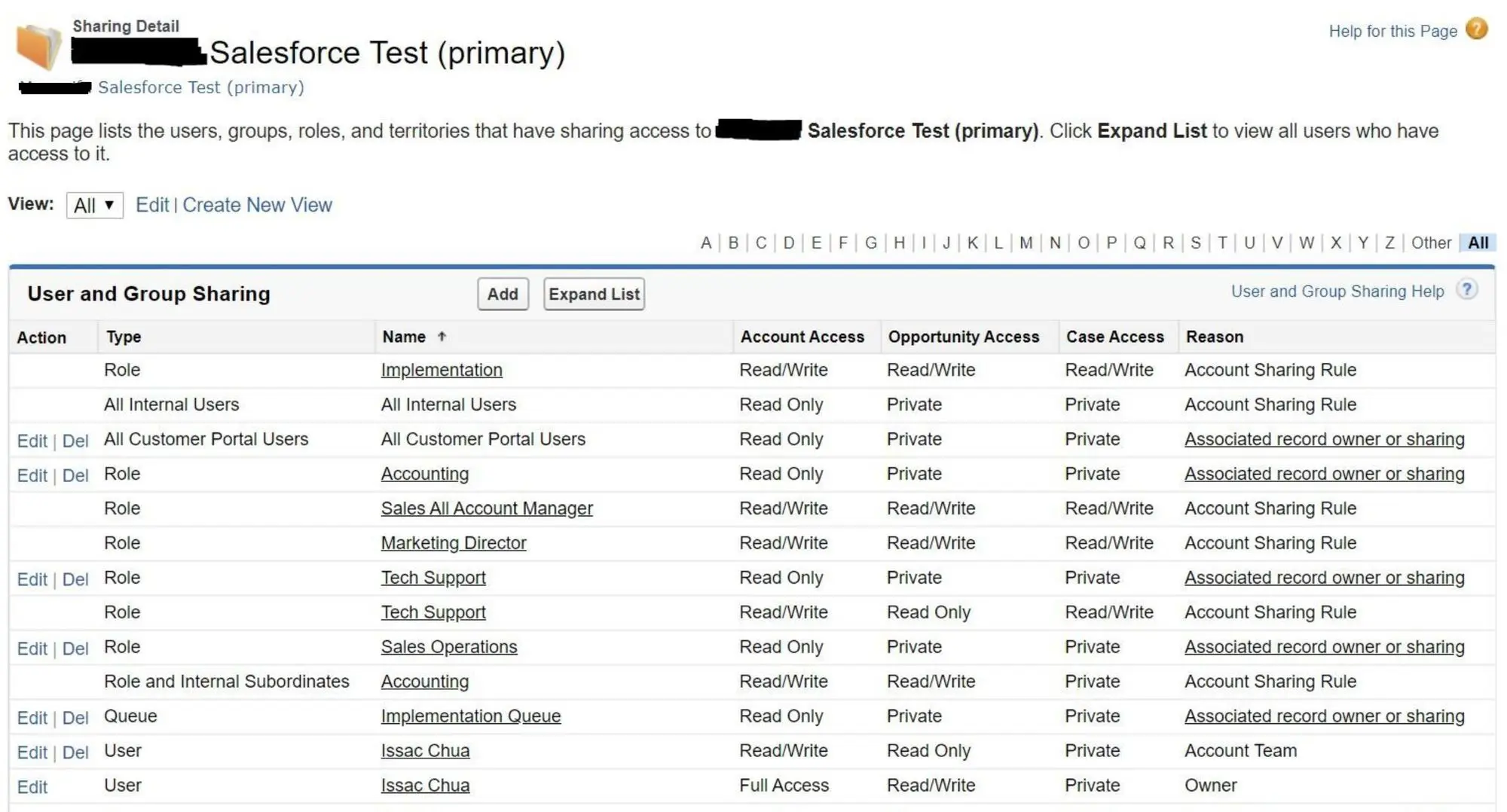Edit the Tech Support Read Only row
The width and height of the screenshot is (1507, 812).
coord(32,579)
